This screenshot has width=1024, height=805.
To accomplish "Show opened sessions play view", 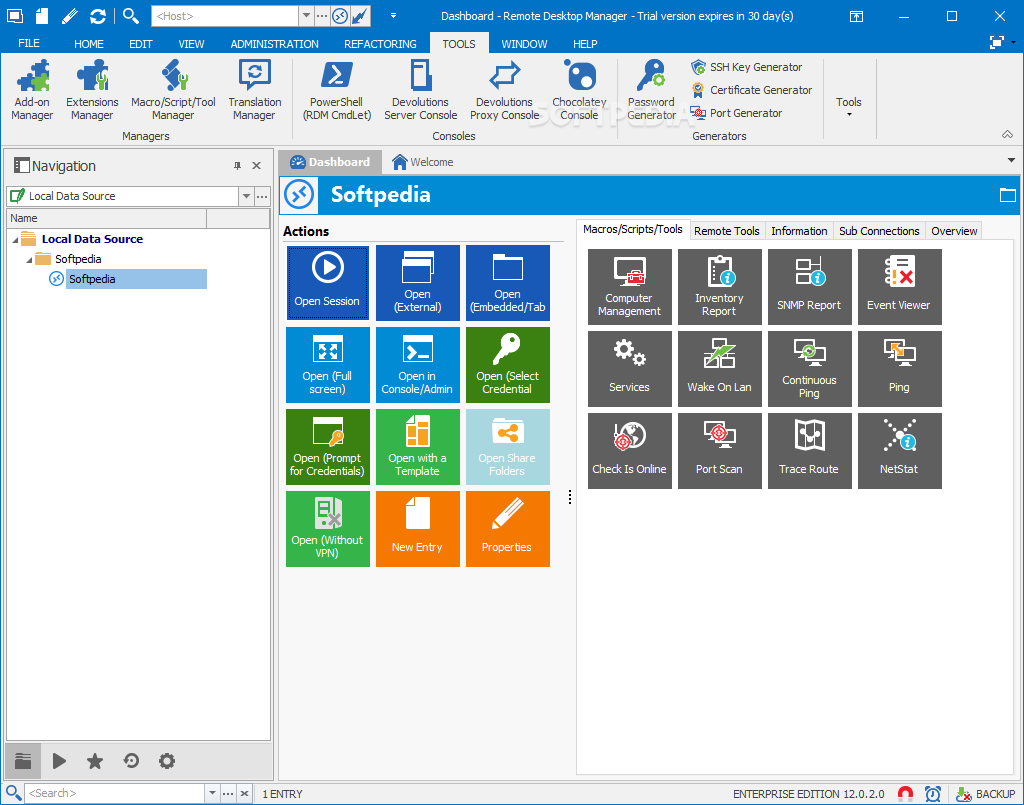I will [x=59, y=761].
